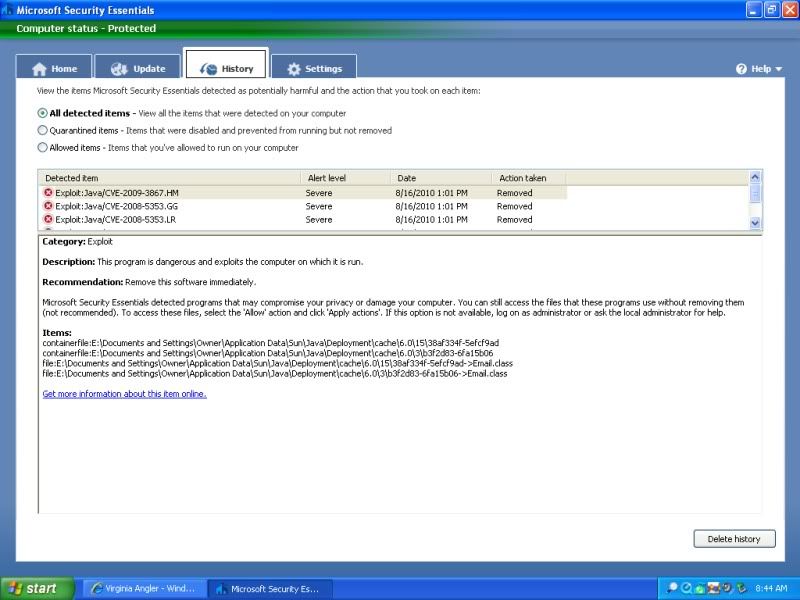
Task: Open the Settings tab
Action: tap(314, 67)
